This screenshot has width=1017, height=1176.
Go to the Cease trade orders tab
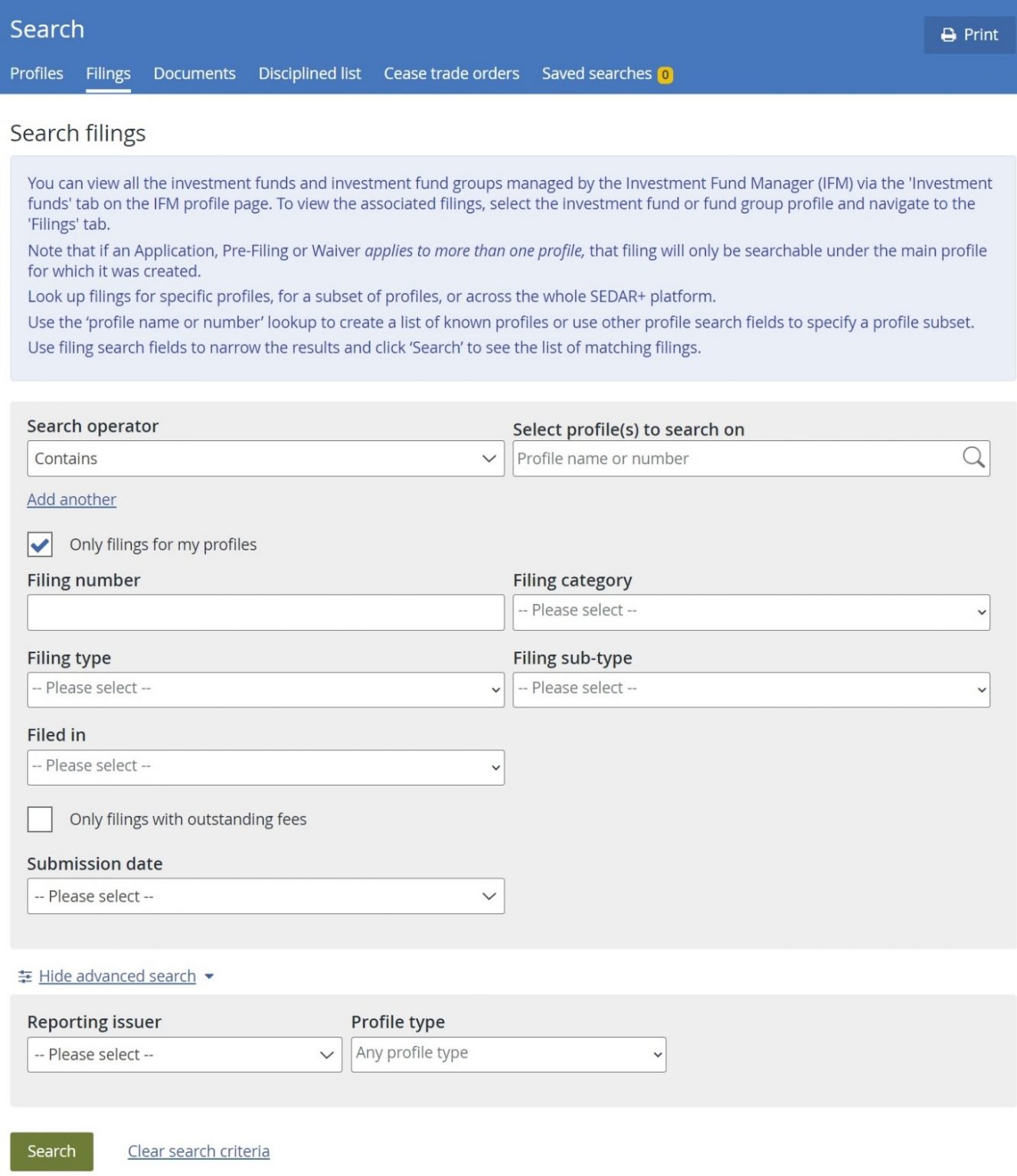click(x=451, y=73)
